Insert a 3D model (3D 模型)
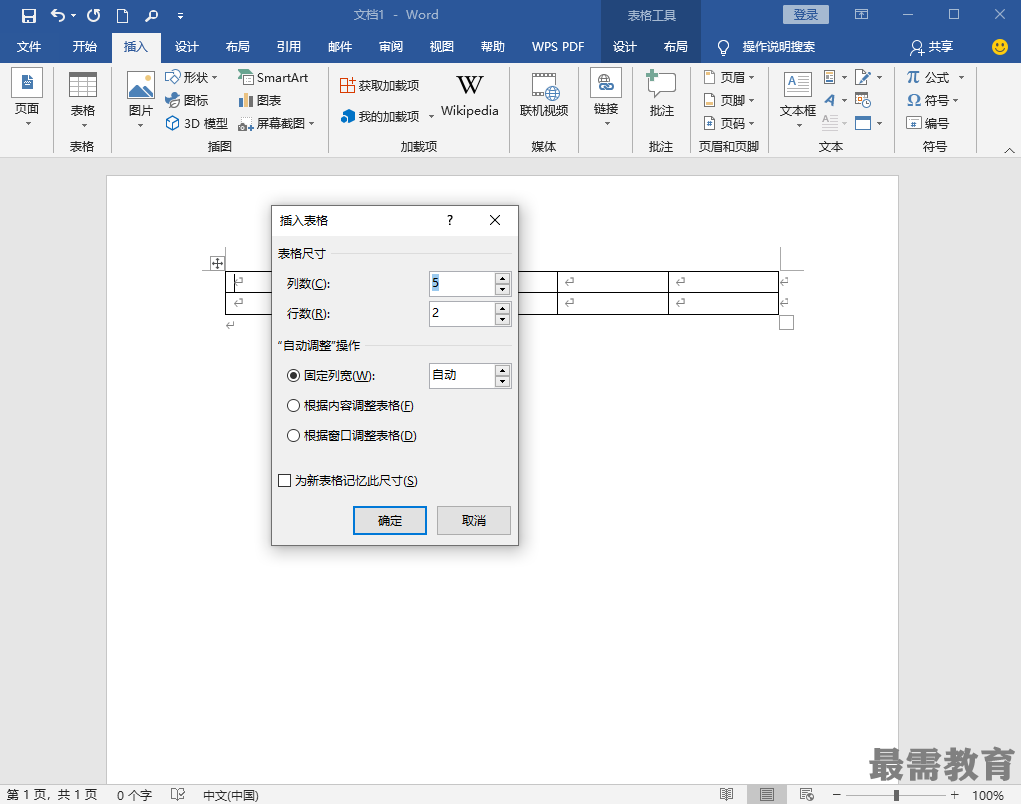Viewport: 1021px width, 804px height. pos(197,123)
